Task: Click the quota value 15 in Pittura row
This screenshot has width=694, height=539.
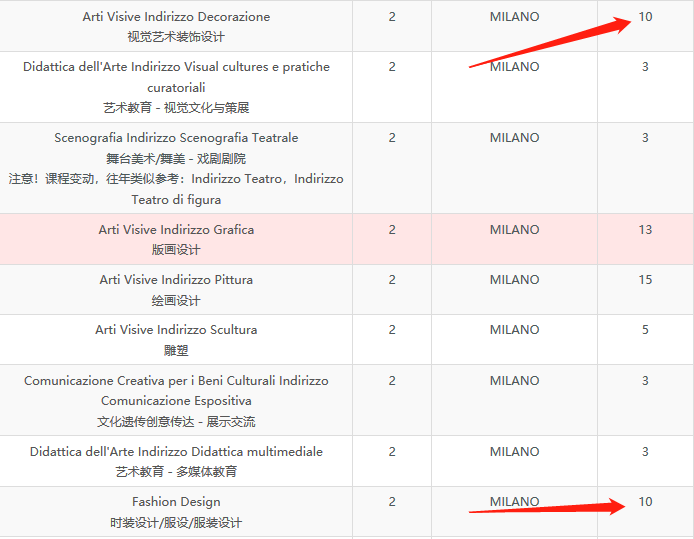Action: tap(645, 280)
